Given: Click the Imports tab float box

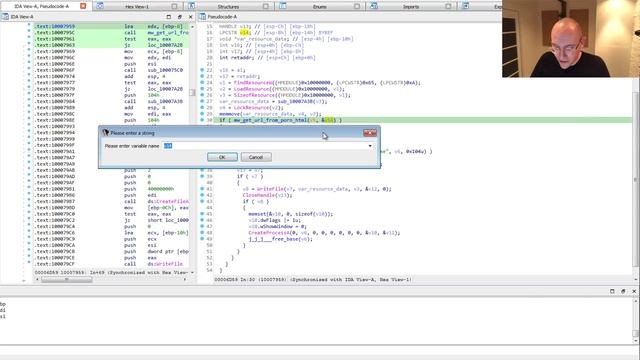Looking at the screenshot, I should point(448,7).
